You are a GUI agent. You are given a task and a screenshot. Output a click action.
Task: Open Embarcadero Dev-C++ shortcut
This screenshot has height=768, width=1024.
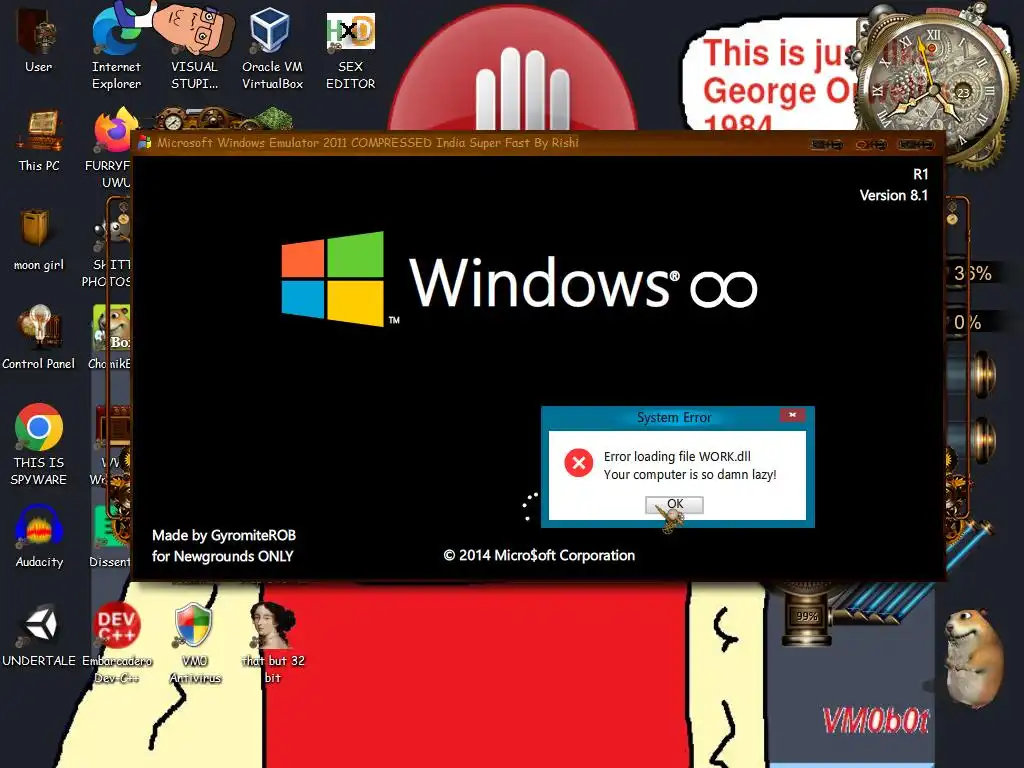116,641
